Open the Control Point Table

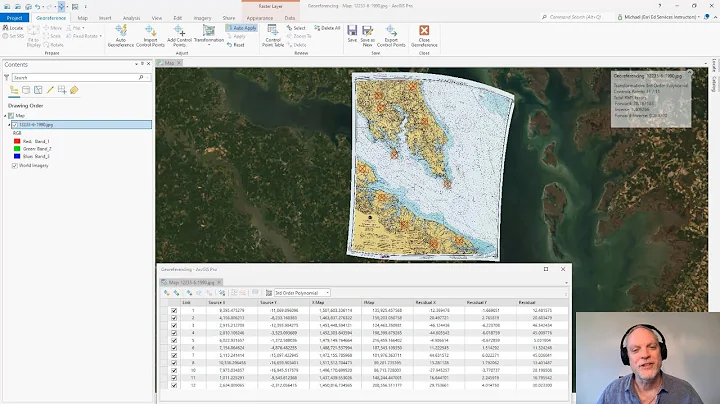(x=273, y=36)
